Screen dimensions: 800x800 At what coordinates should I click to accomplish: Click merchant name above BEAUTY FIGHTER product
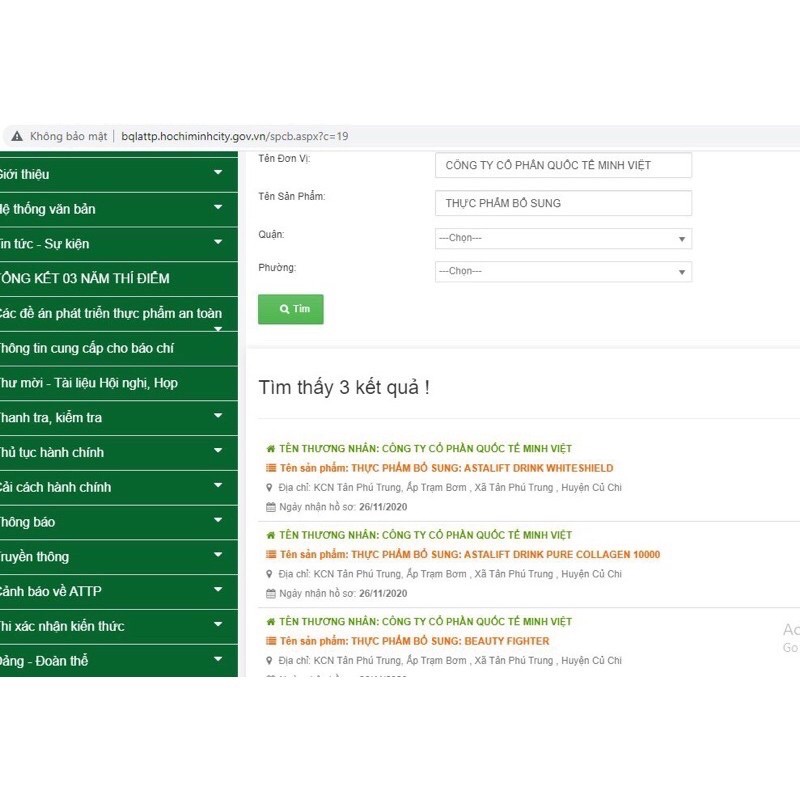click(x=426, y=621)
